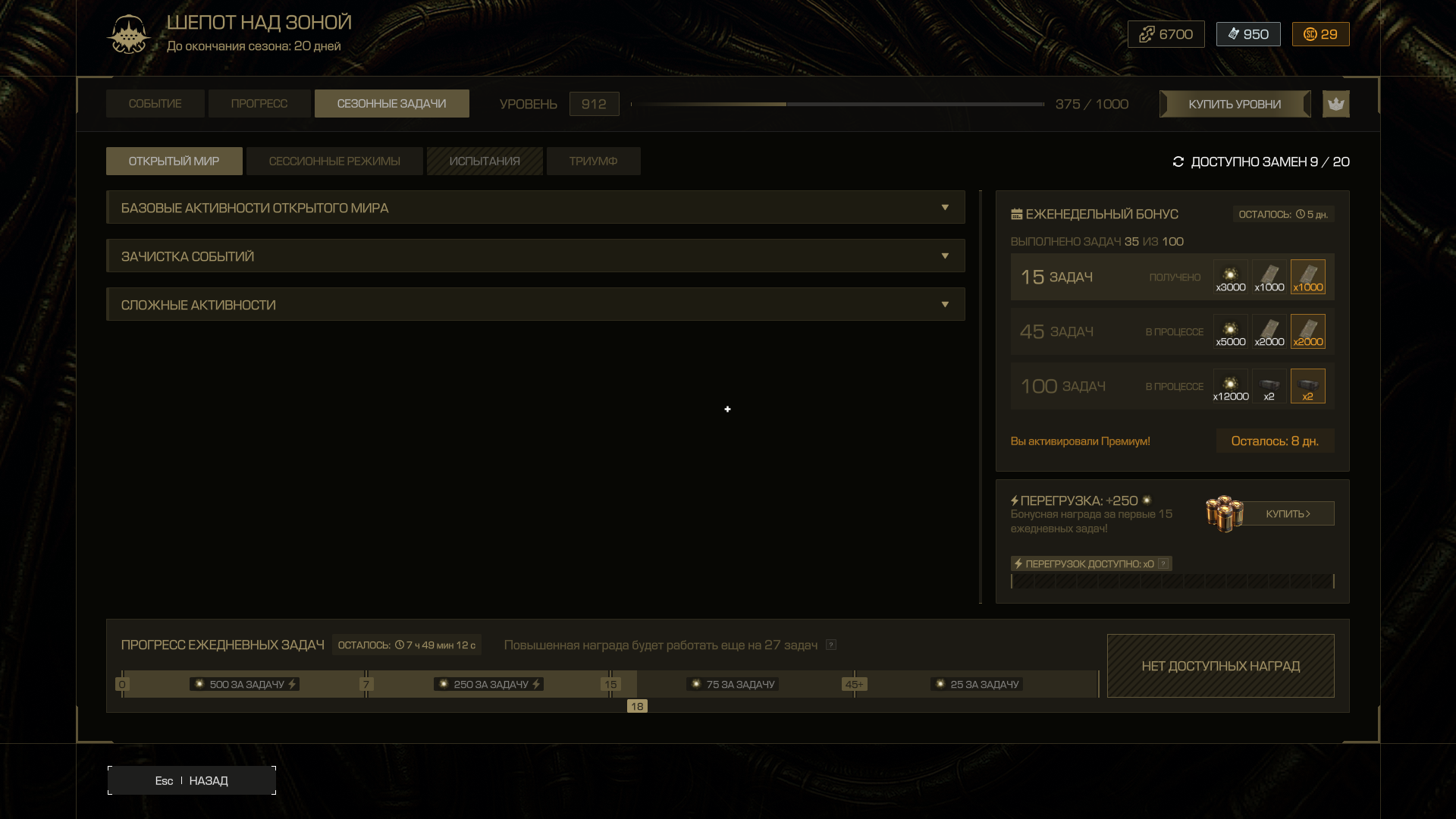Click the 950 ticket currency counter
Viewport: 1456px width, 819px height.
click(x=1248, y=34)
